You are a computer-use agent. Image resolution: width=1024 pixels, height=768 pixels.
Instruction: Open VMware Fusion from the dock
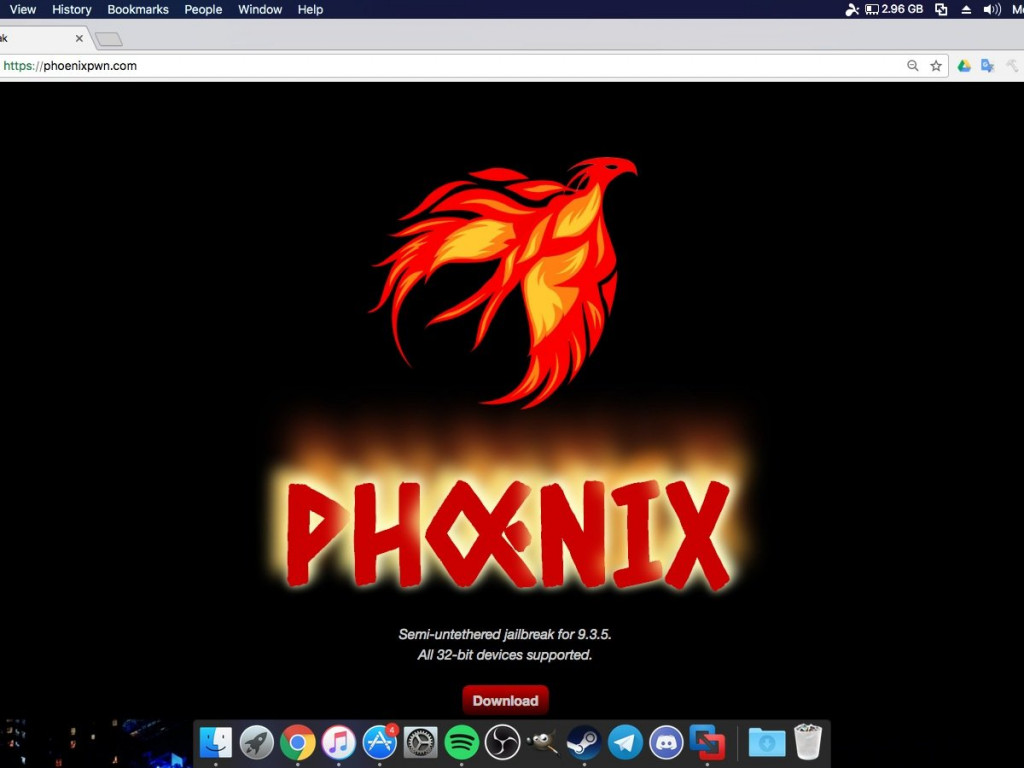click(x=707, y=742)
